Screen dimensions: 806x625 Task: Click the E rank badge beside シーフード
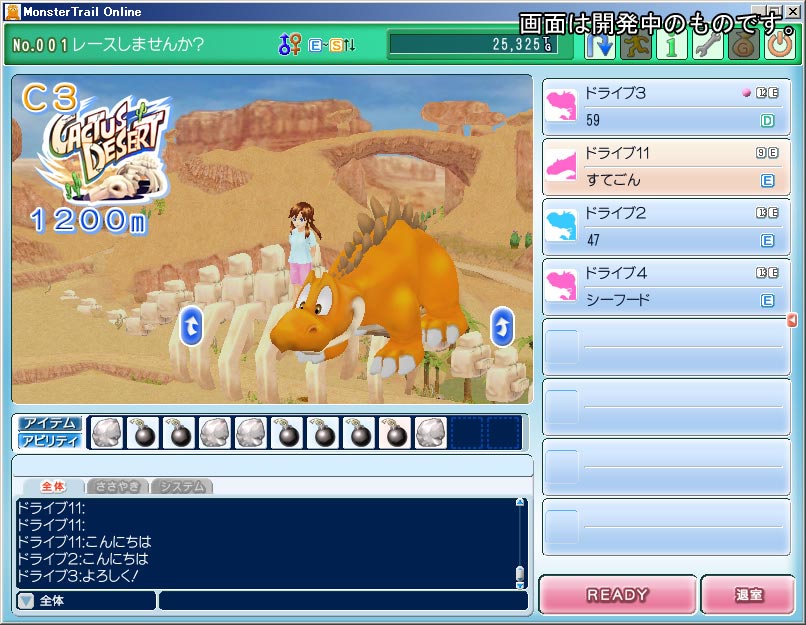click(767, 301)
